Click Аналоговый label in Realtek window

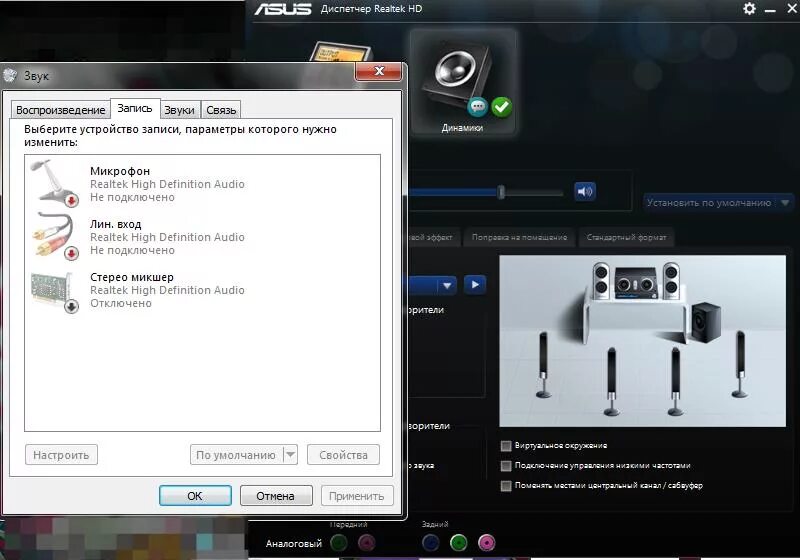click(293, 544)
